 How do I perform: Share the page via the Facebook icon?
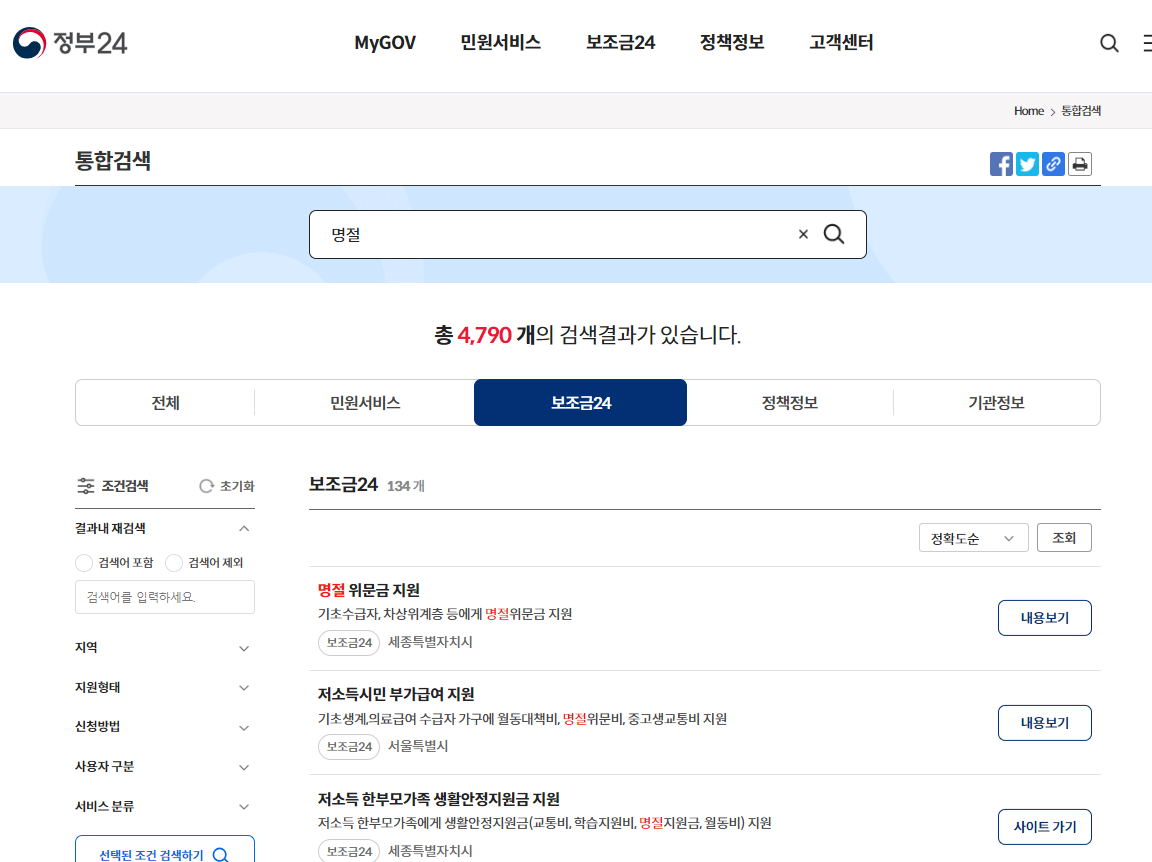pyautogui.click(x=1001, y=163)
